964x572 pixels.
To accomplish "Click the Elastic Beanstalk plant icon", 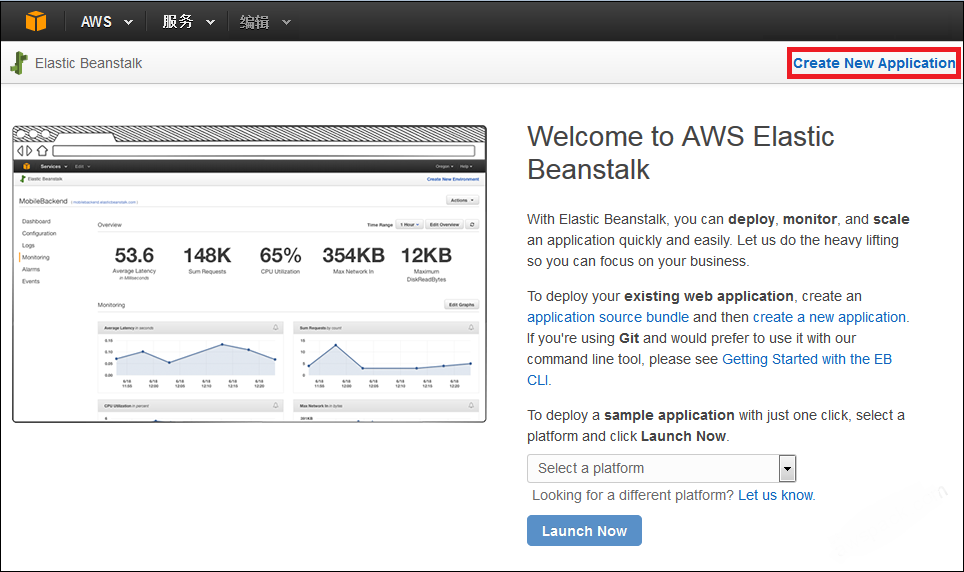I will point(19,63).
